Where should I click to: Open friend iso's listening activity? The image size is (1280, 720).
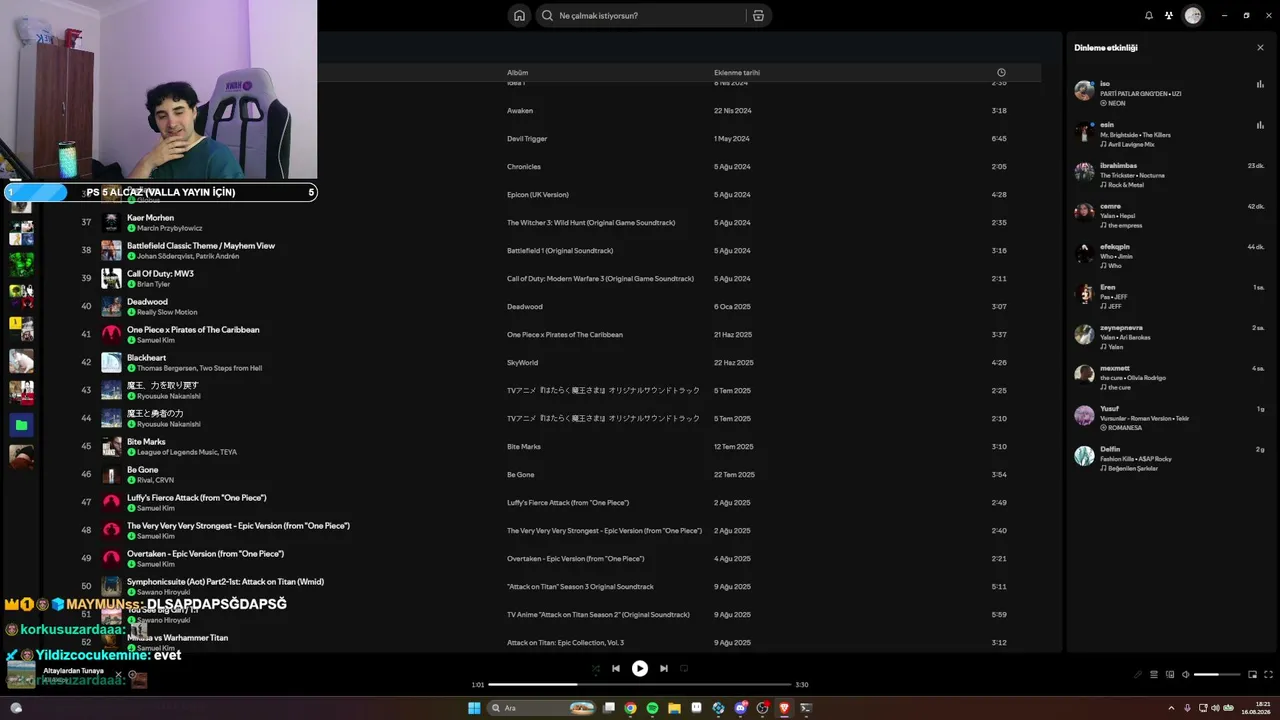tap(1169, 93)
